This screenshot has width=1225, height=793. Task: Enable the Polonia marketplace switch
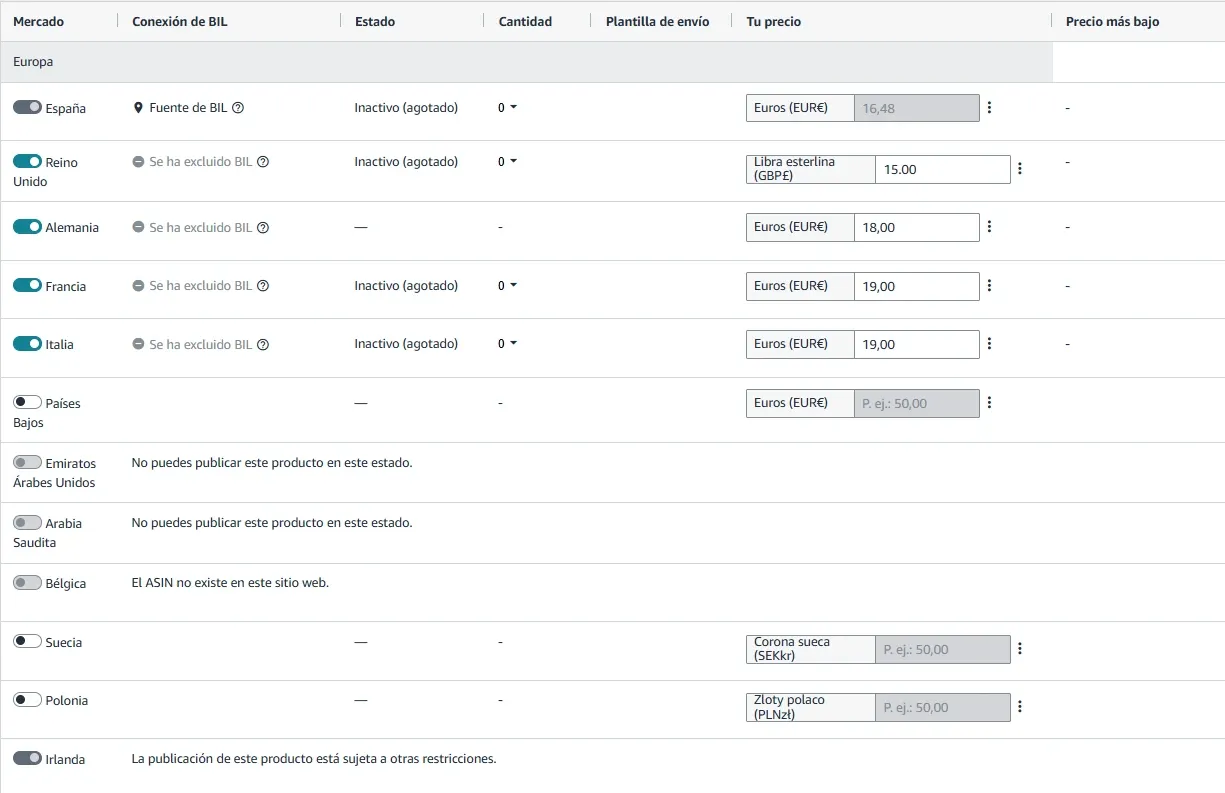coord(27,700)
